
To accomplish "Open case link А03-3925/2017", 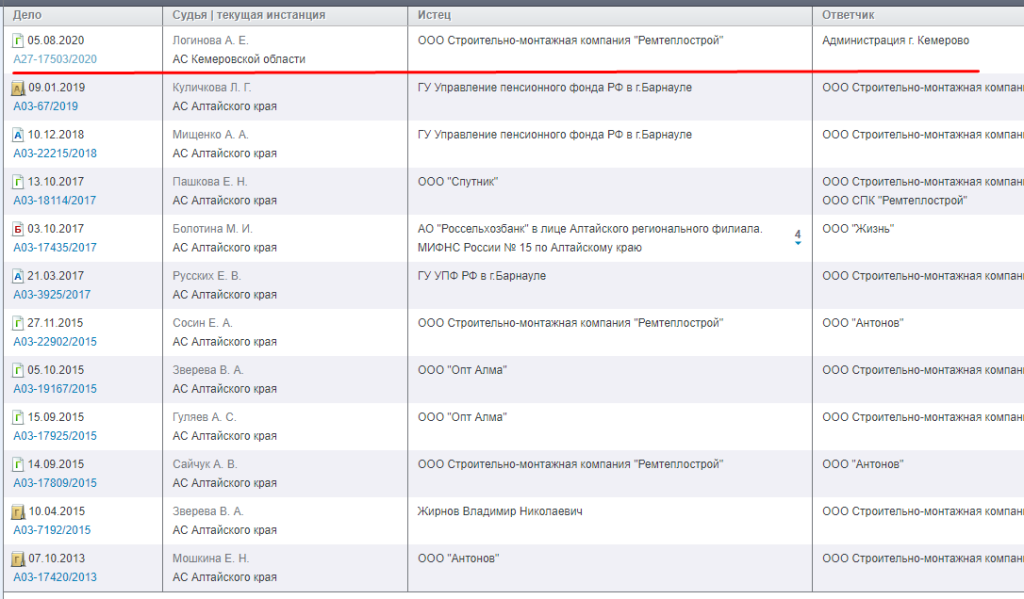I will coord(52,294).
